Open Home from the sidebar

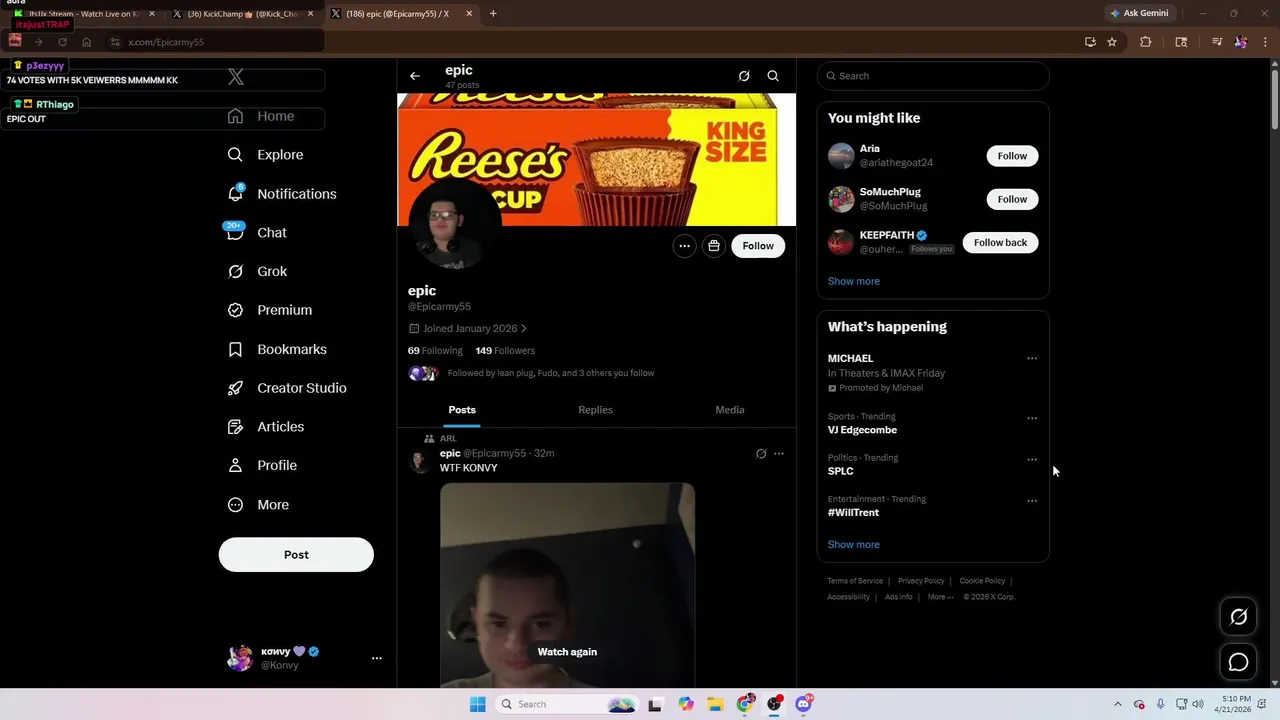click(x=261, y=116)
